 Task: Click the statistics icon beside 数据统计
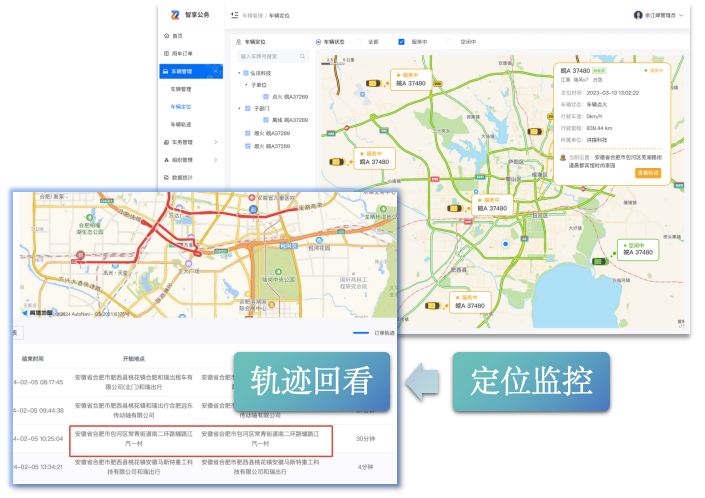(166, 178)
